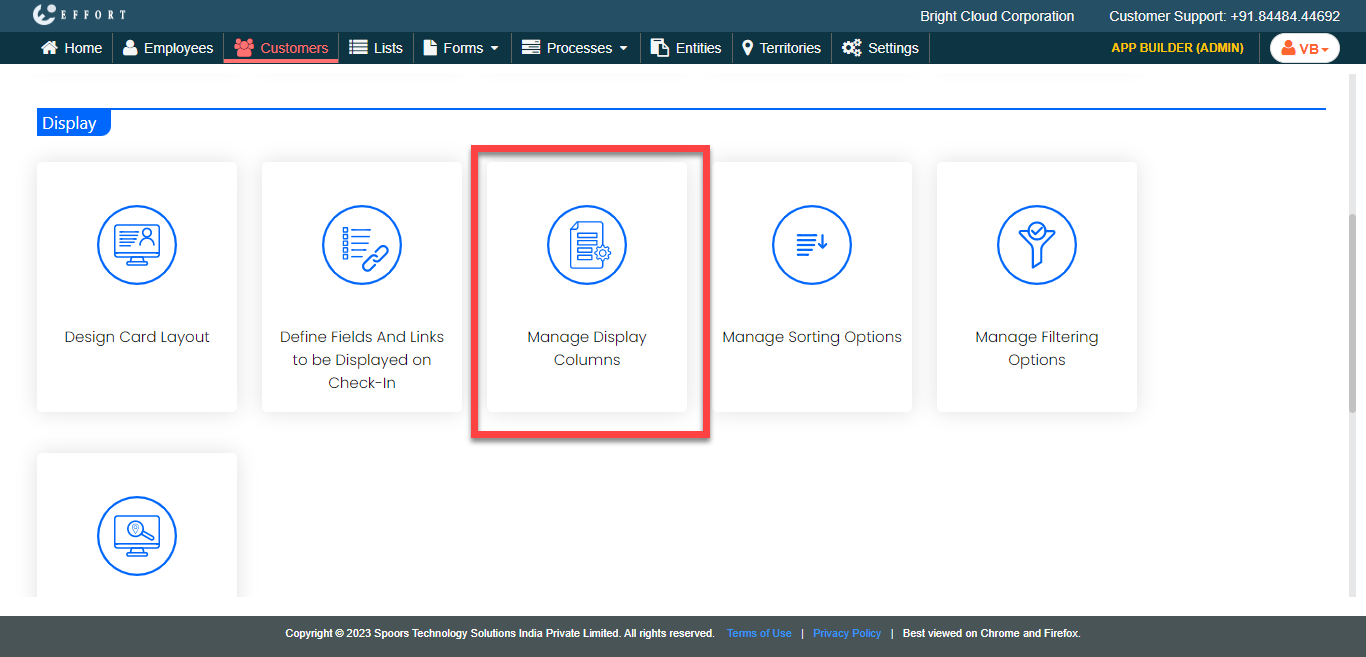Navigate to Entities in the navbar
The image size is (1366, 657).
[686, 48]
